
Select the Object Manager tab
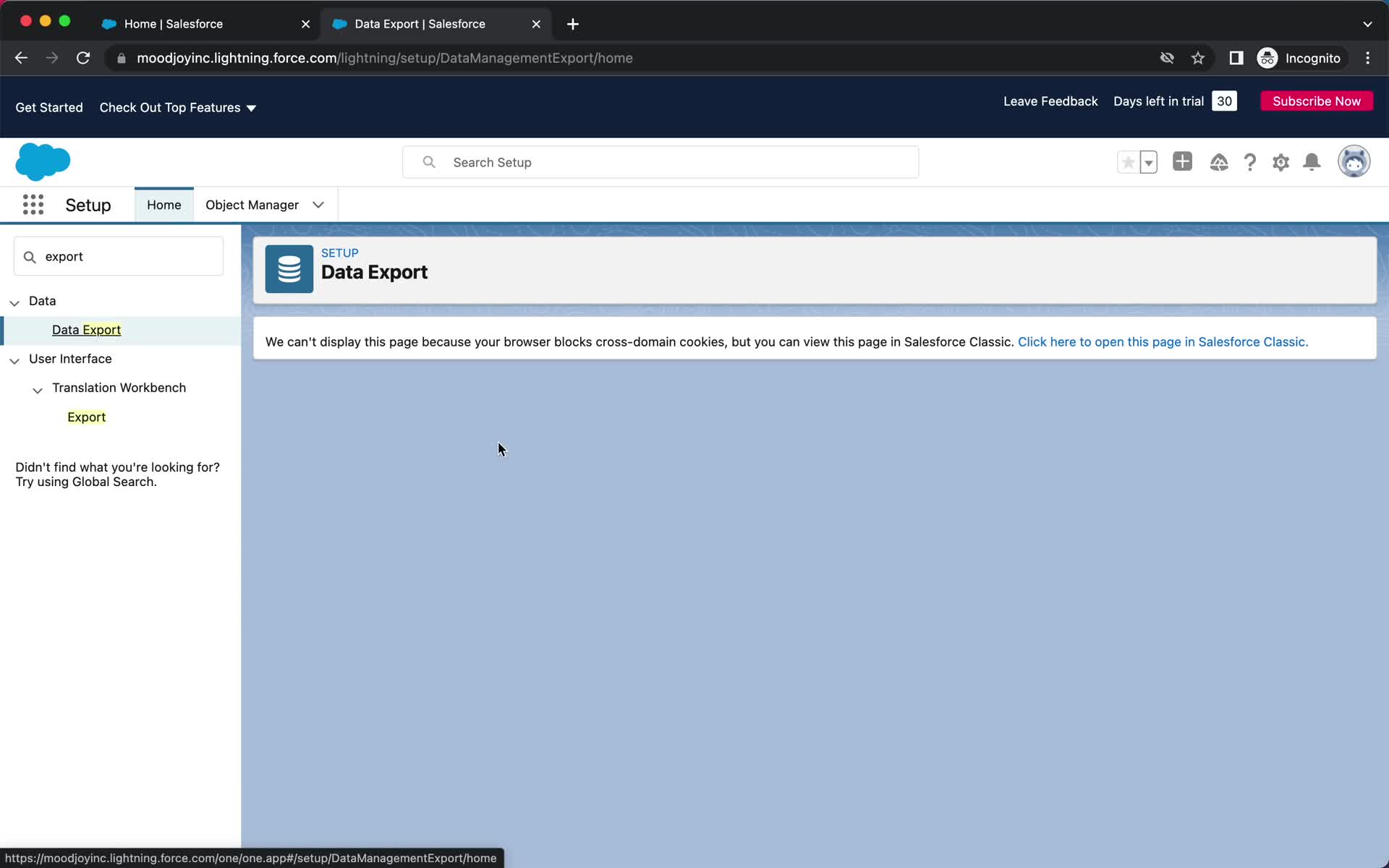point(252,205)
